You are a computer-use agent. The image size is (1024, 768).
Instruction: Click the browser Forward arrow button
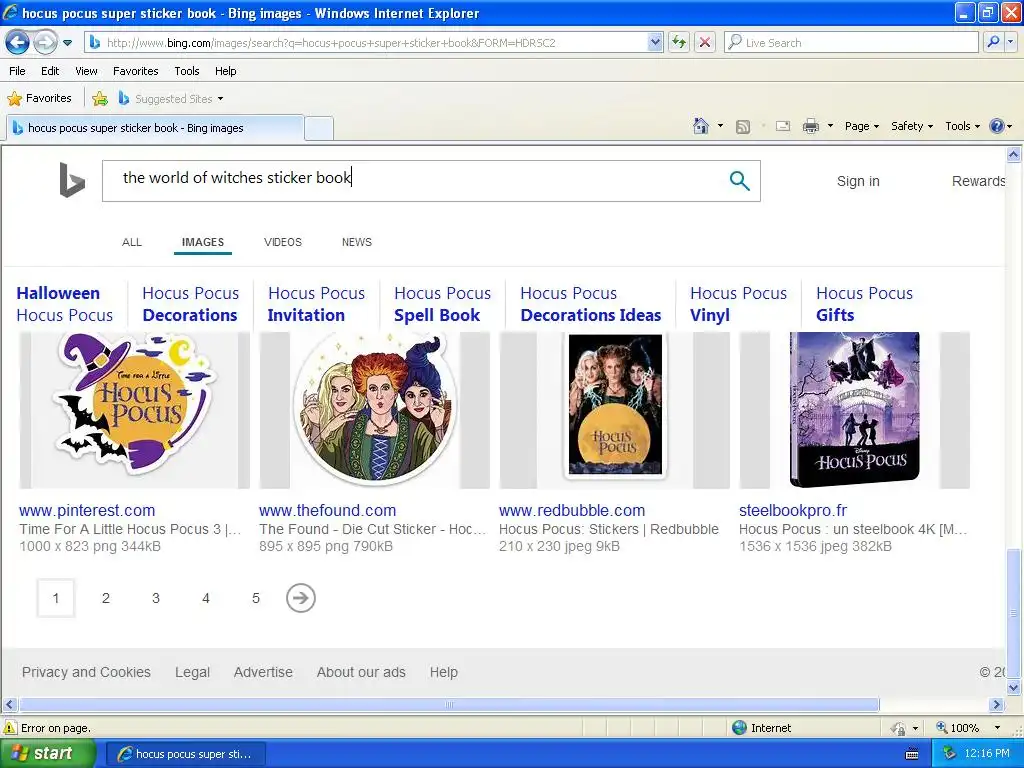point(45,43)
